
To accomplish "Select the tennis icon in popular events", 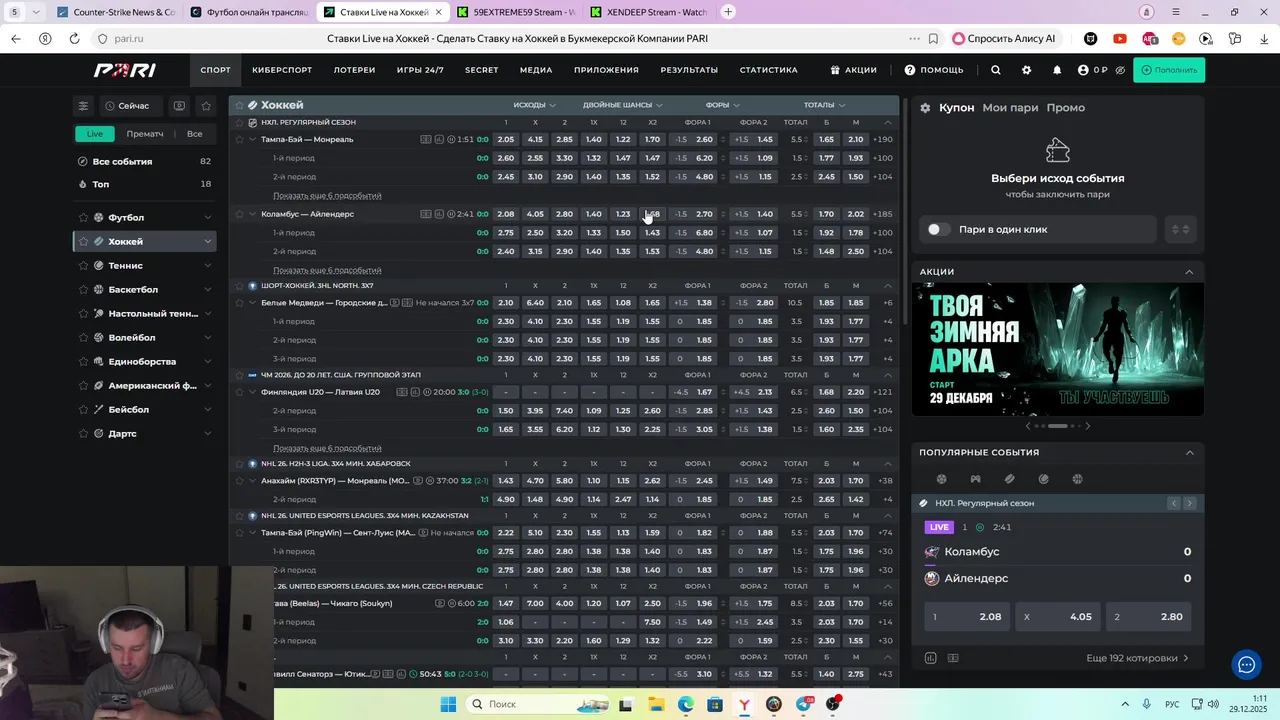I will 1043,479.
